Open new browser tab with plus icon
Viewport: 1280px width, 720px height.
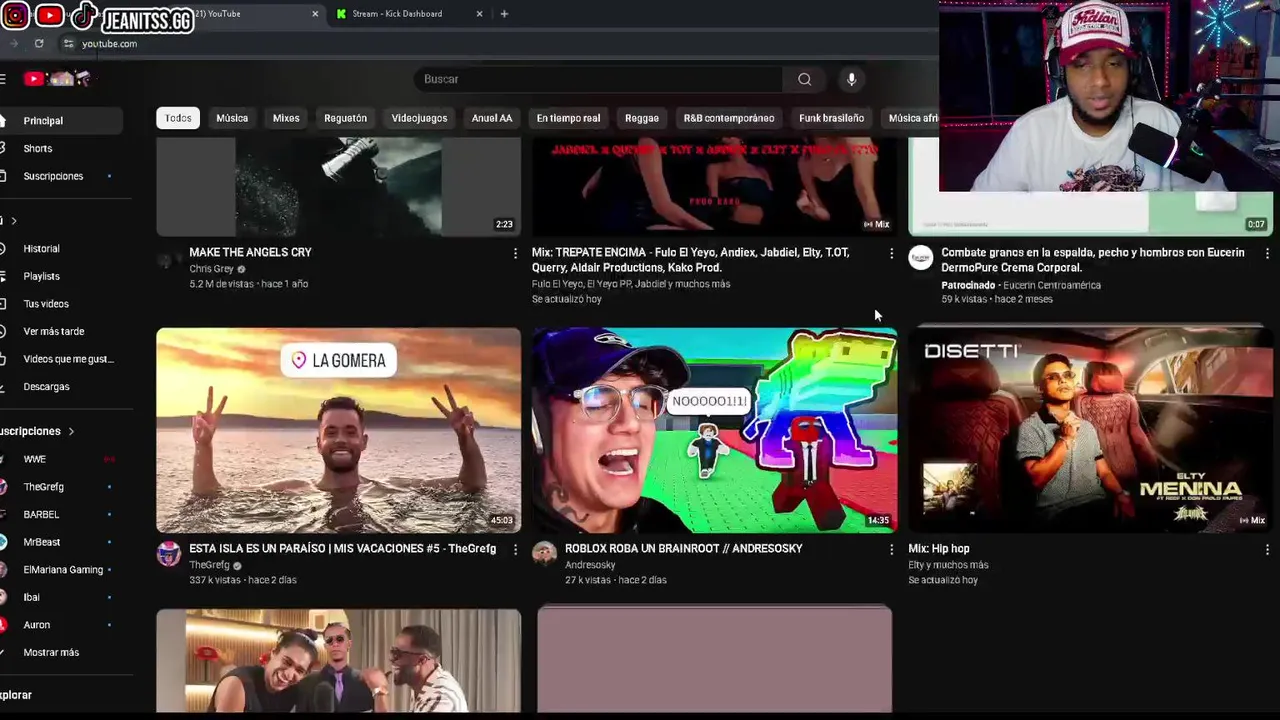[504, 14]
